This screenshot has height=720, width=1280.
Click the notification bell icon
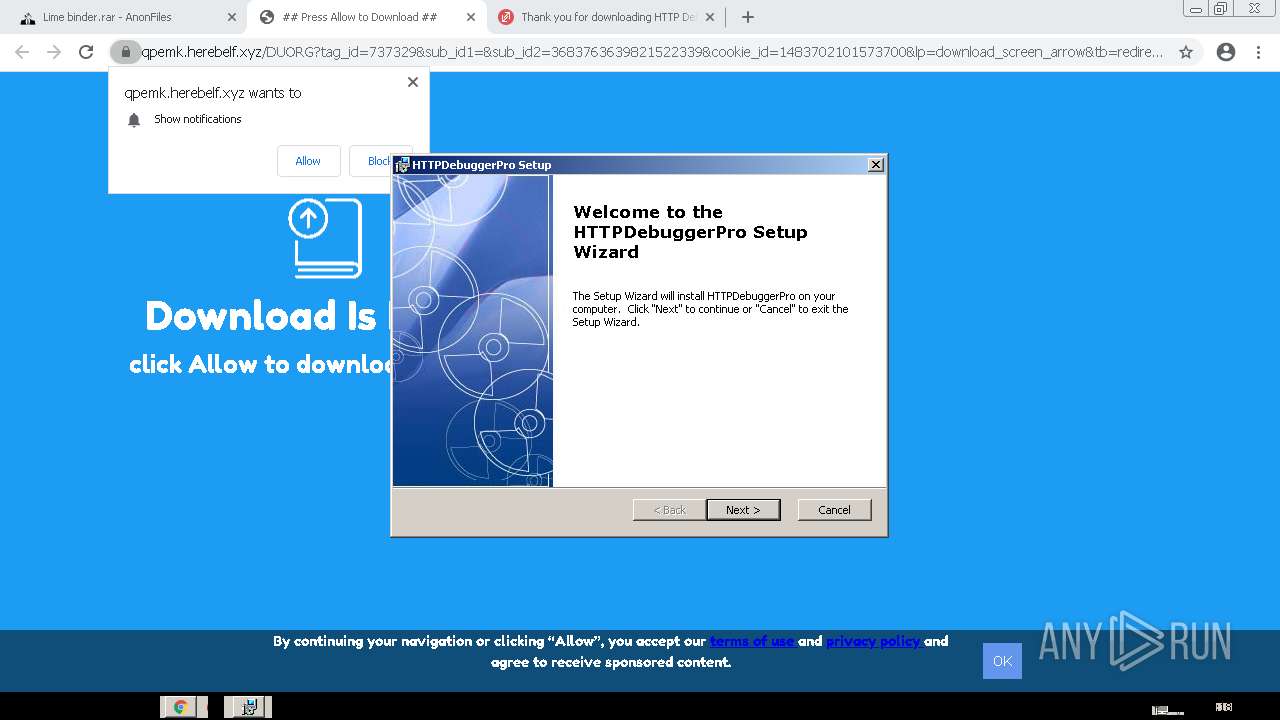134,120
